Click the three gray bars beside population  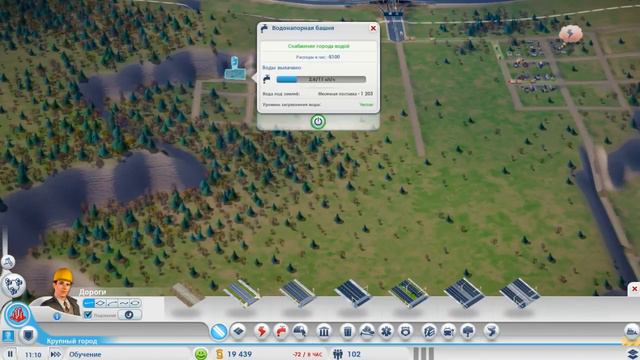coord(423,354)
